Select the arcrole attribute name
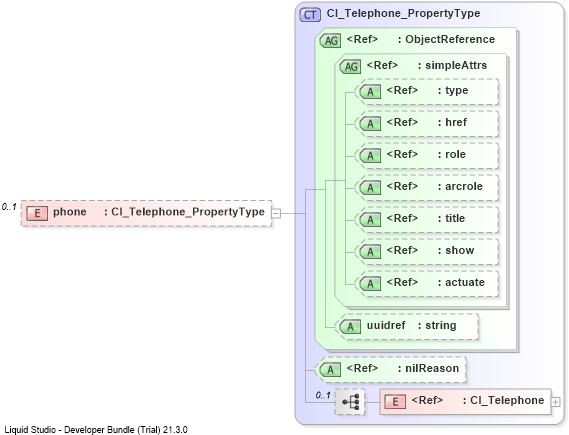The height and width of the screenshot is (435, 569). point(464,186)
